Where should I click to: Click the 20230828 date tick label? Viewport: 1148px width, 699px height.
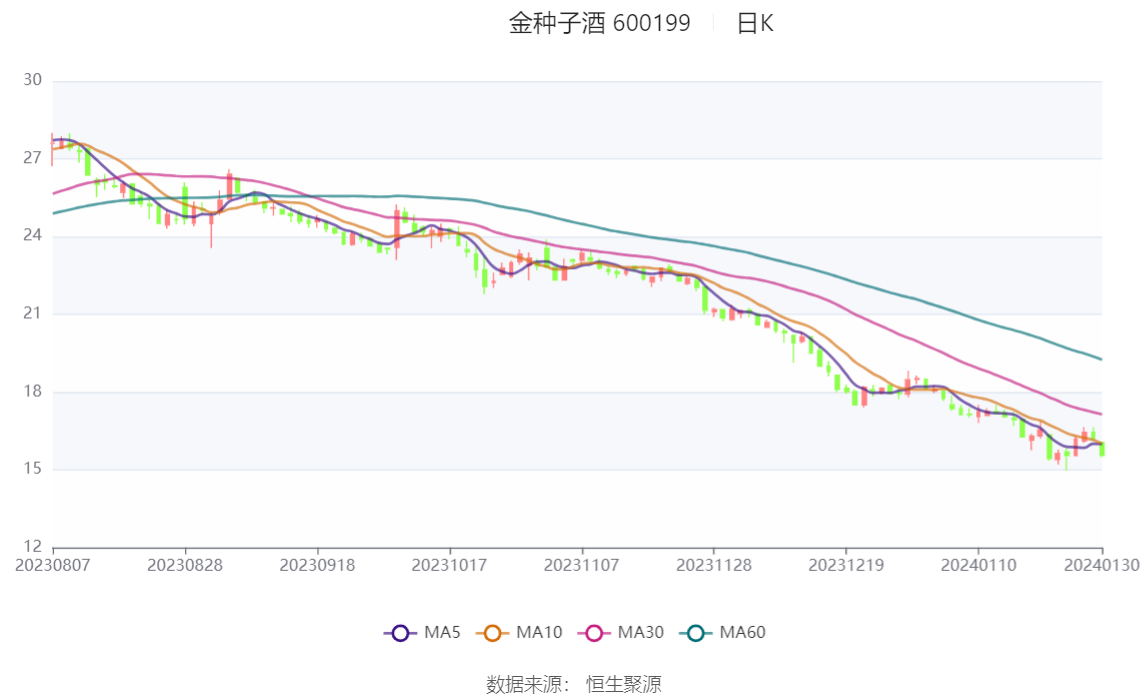(x=185, y=565)
